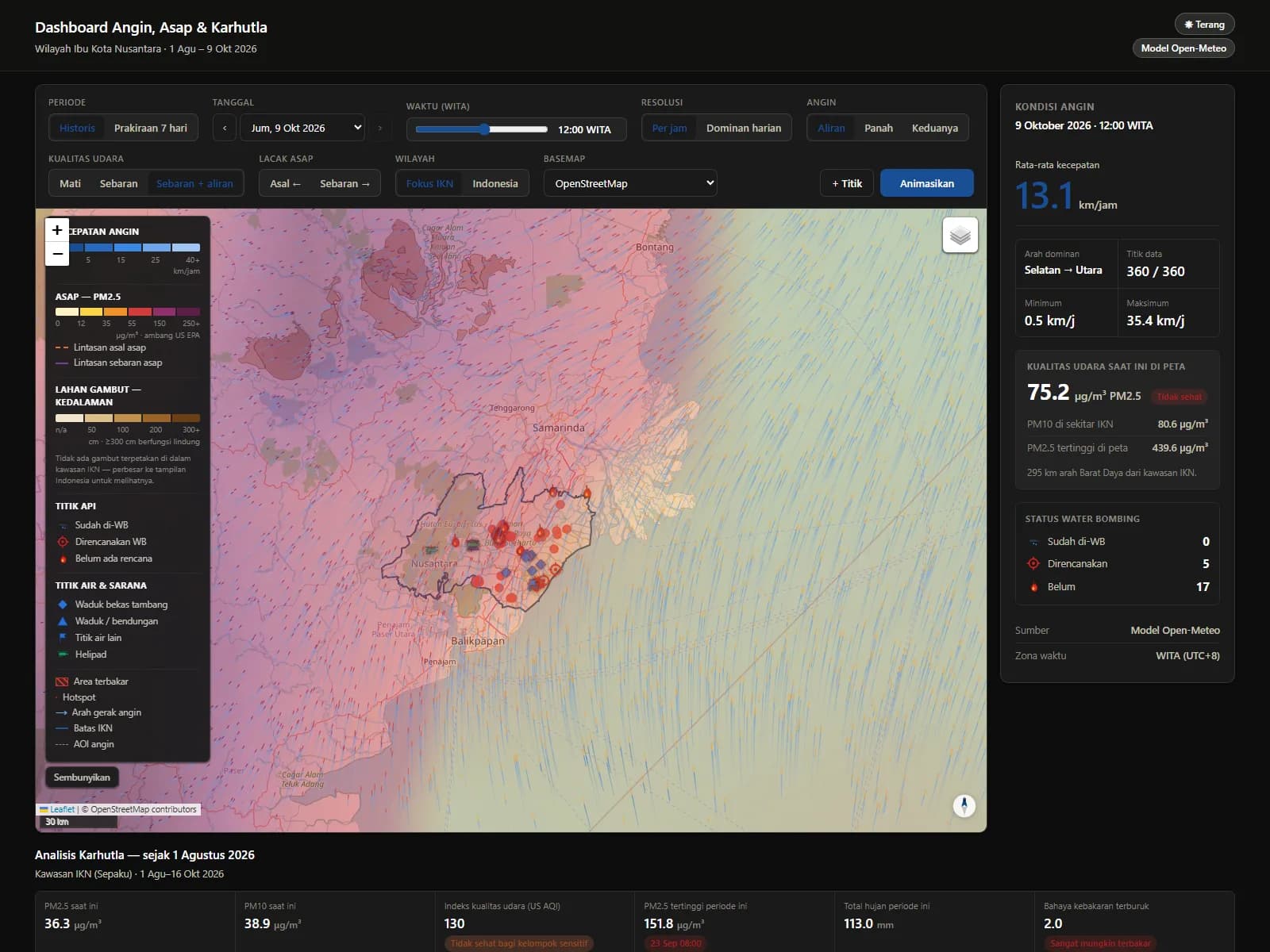Screen dimensions: 1270x952
Task: Click the Direncanakan WB legend icon
Action: tap(63, 542)
